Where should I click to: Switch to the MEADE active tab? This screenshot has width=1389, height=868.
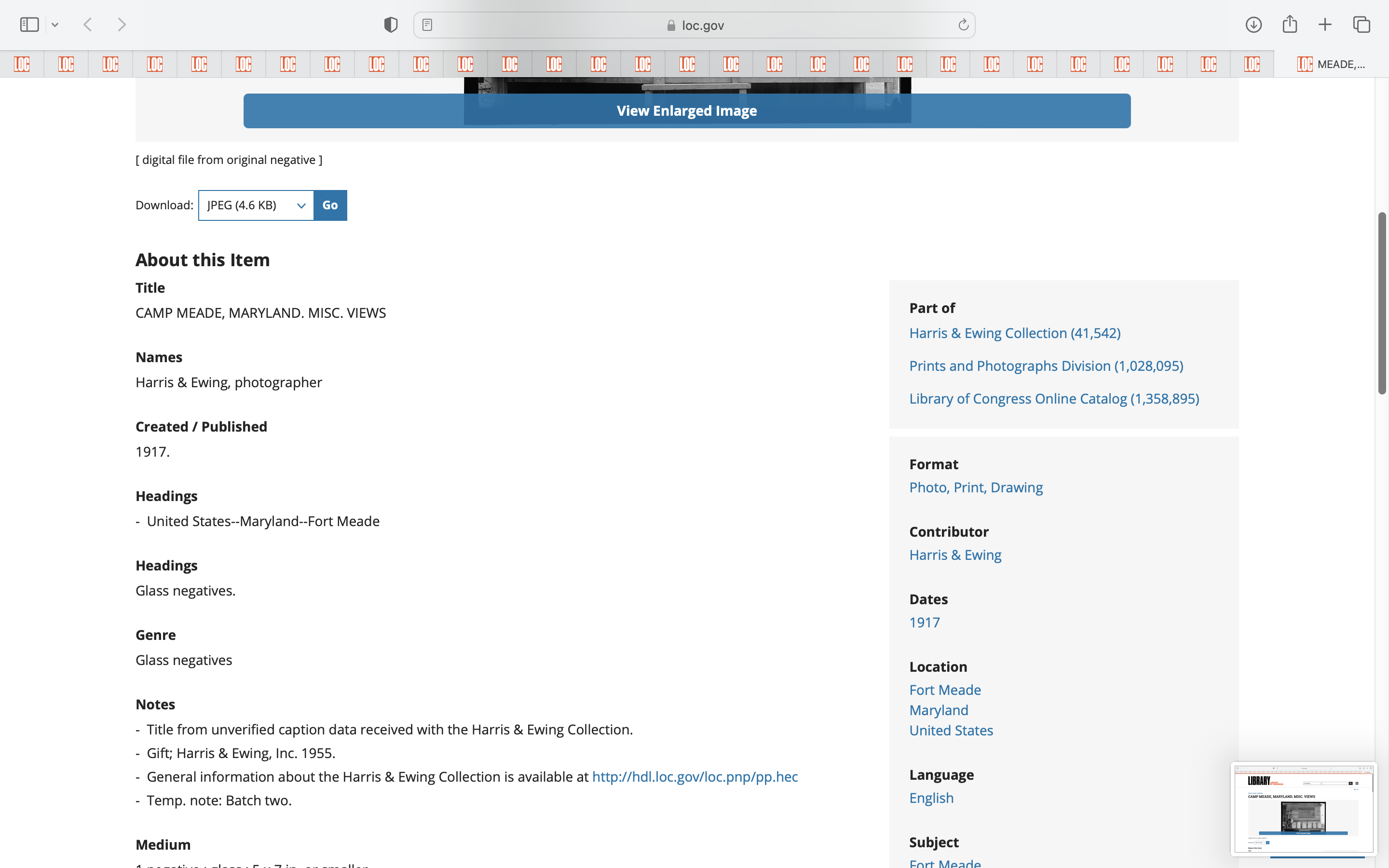pyautogui.click(x=1331, y=64)
